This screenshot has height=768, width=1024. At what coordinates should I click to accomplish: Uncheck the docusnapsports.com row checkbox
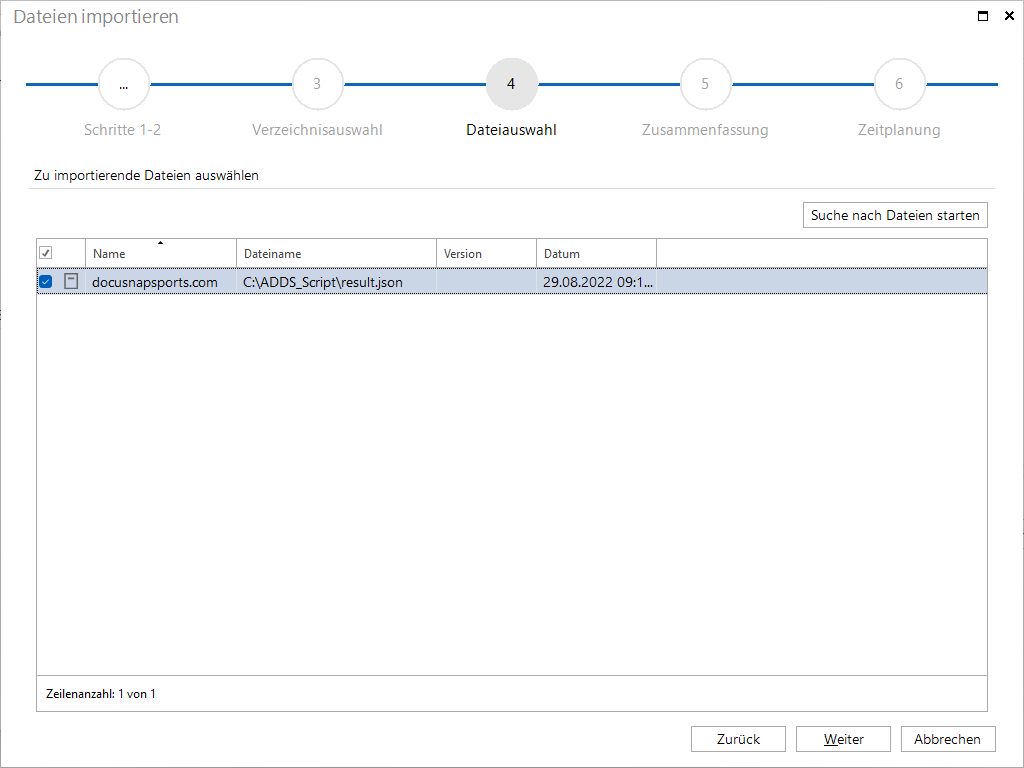pyautogui.click(x=46, y=281)
